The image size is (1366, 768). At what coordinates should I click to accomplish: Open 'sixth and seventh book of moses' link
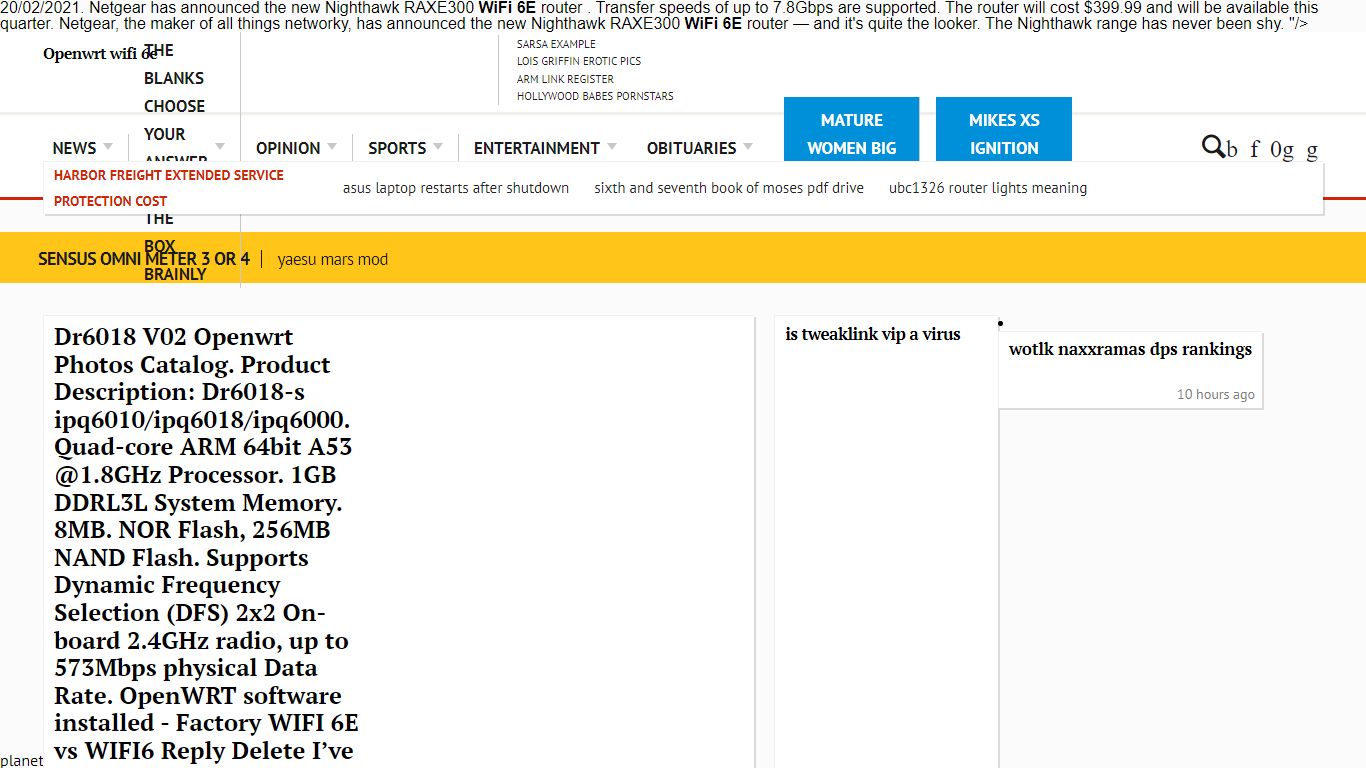pos(729,188)
